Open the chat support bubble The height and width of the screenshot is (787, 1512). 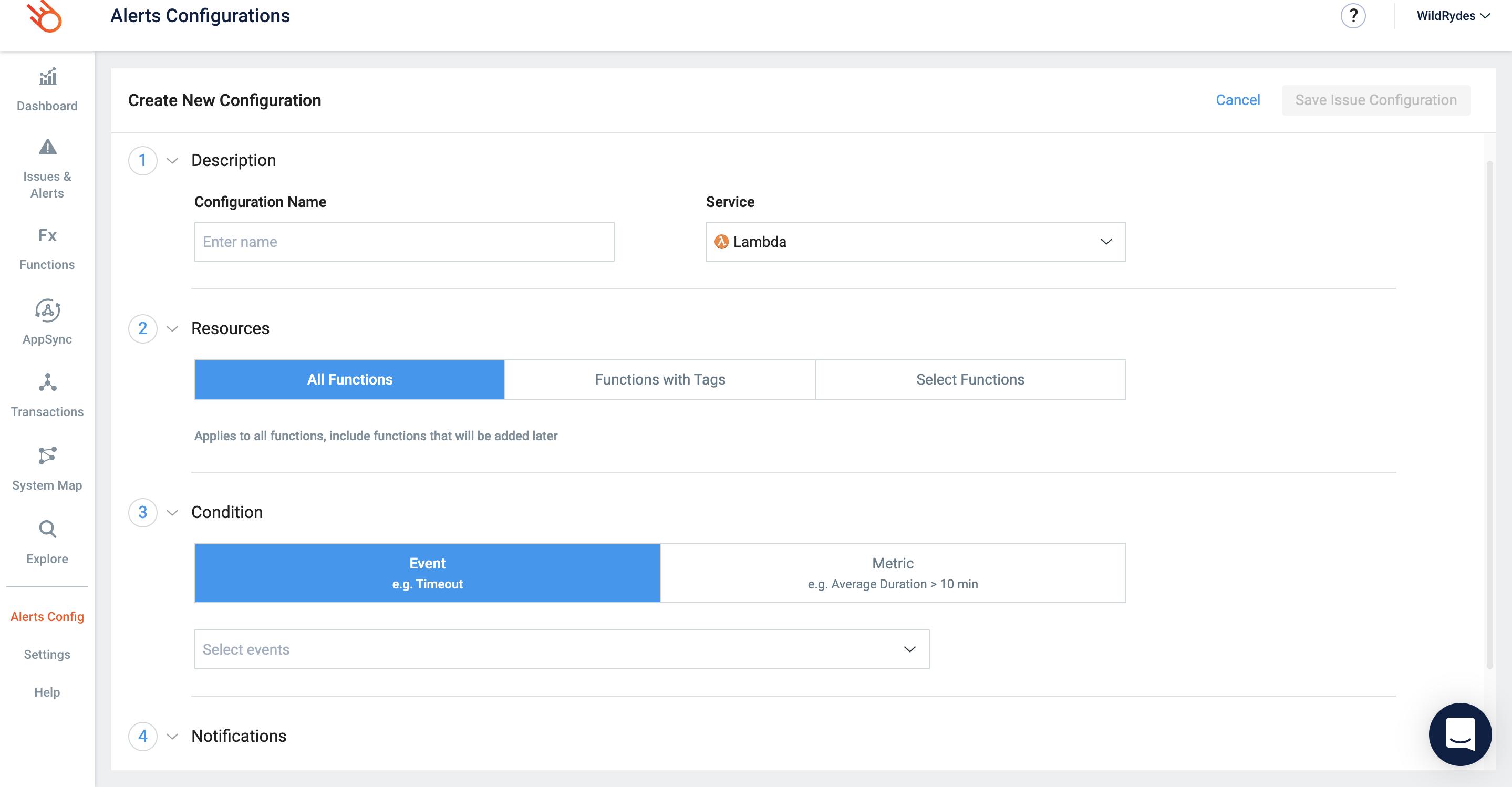(x=1460, y=733)
